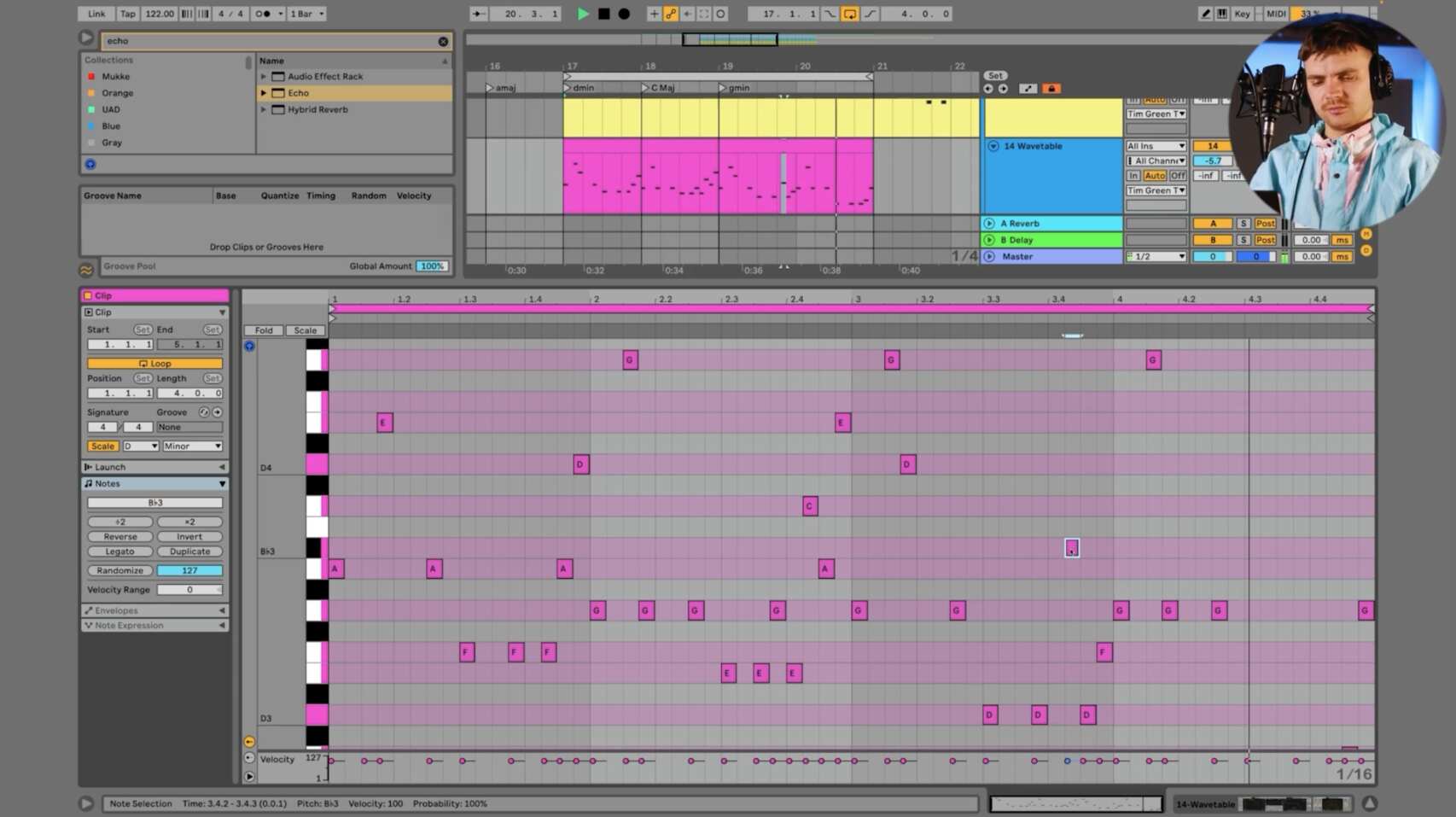The width and height of the screenshot is (1456, 817).
Task: Expand the Hybrid Reverb folder
Action: (x=264, y=109)
